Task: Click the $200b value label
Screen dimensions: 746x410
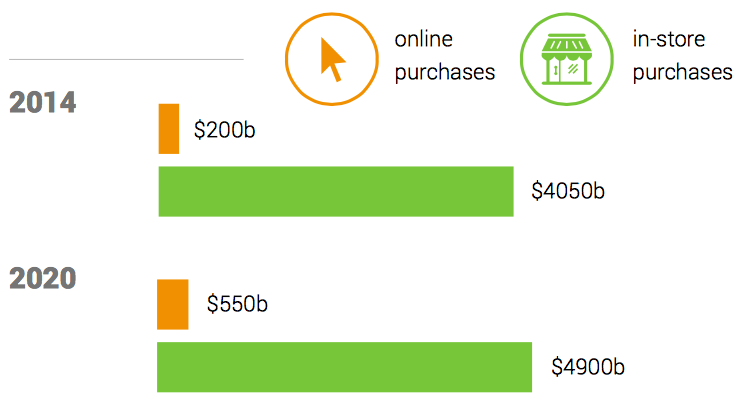Action: [225, 130]
